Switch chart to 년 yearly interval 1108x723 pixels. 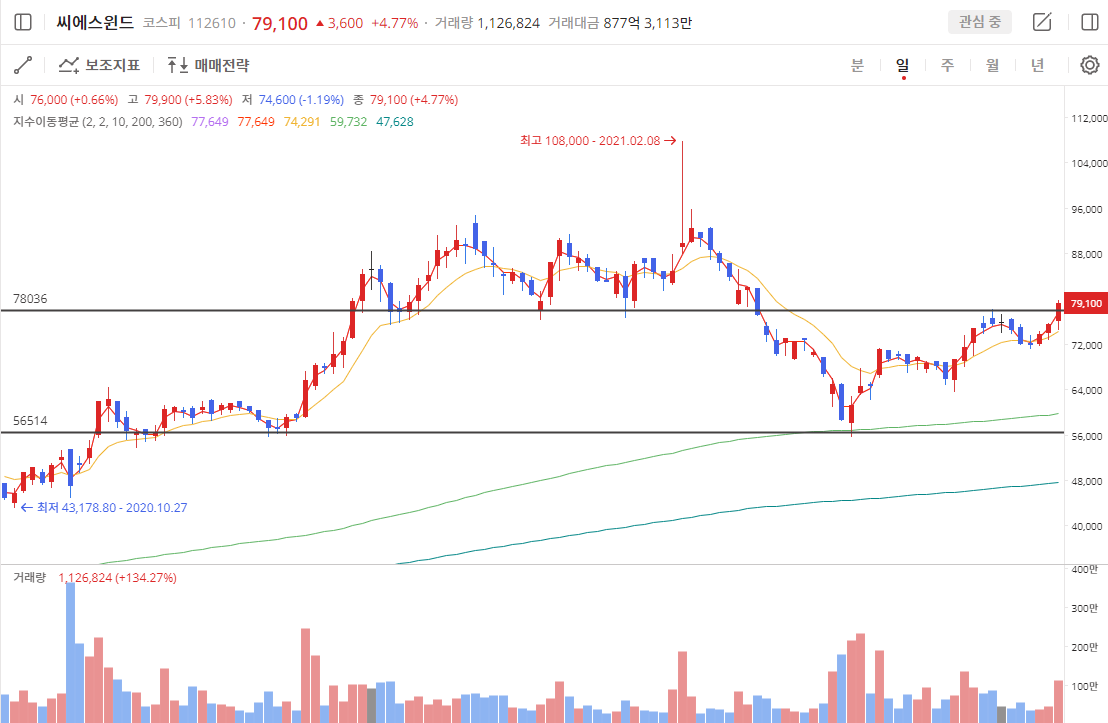(x=1037, y=65)
